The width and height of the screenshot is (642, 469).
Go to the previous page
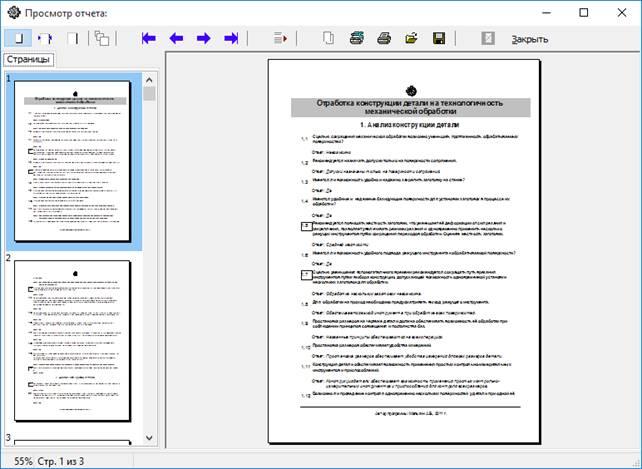pos(176,38)
